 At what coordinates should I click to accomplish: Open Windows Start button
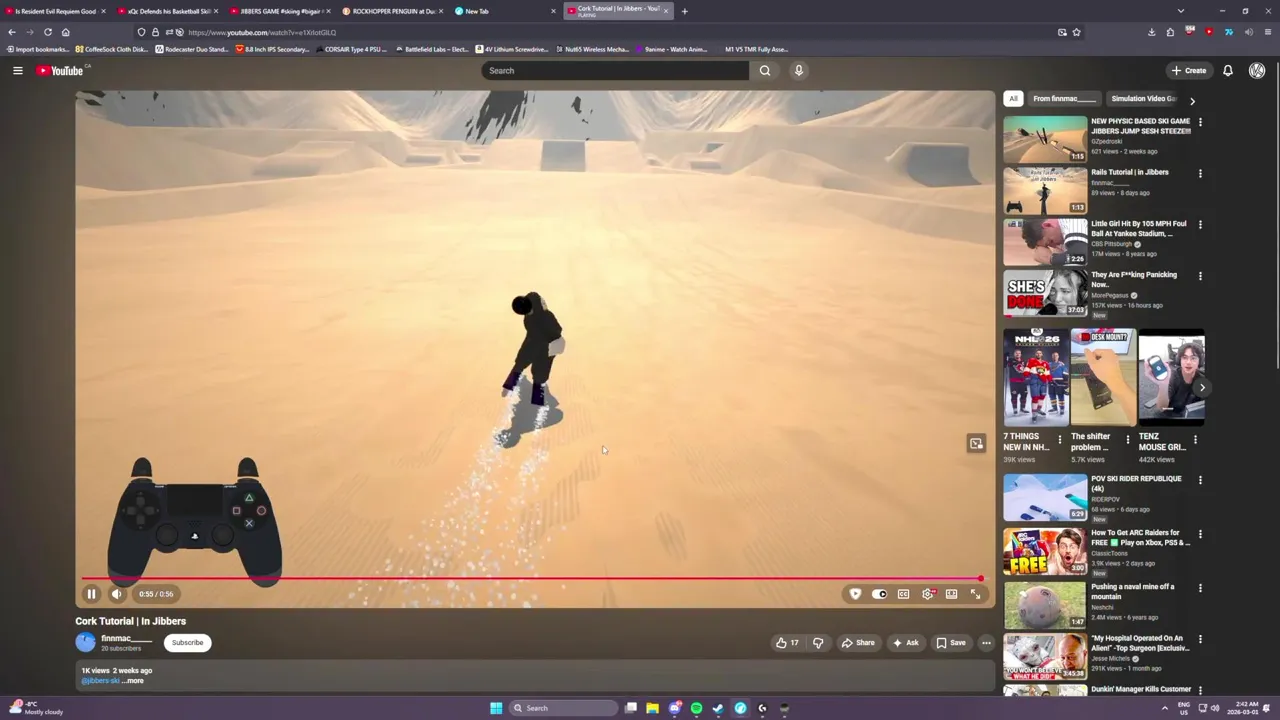coord(496,708)
